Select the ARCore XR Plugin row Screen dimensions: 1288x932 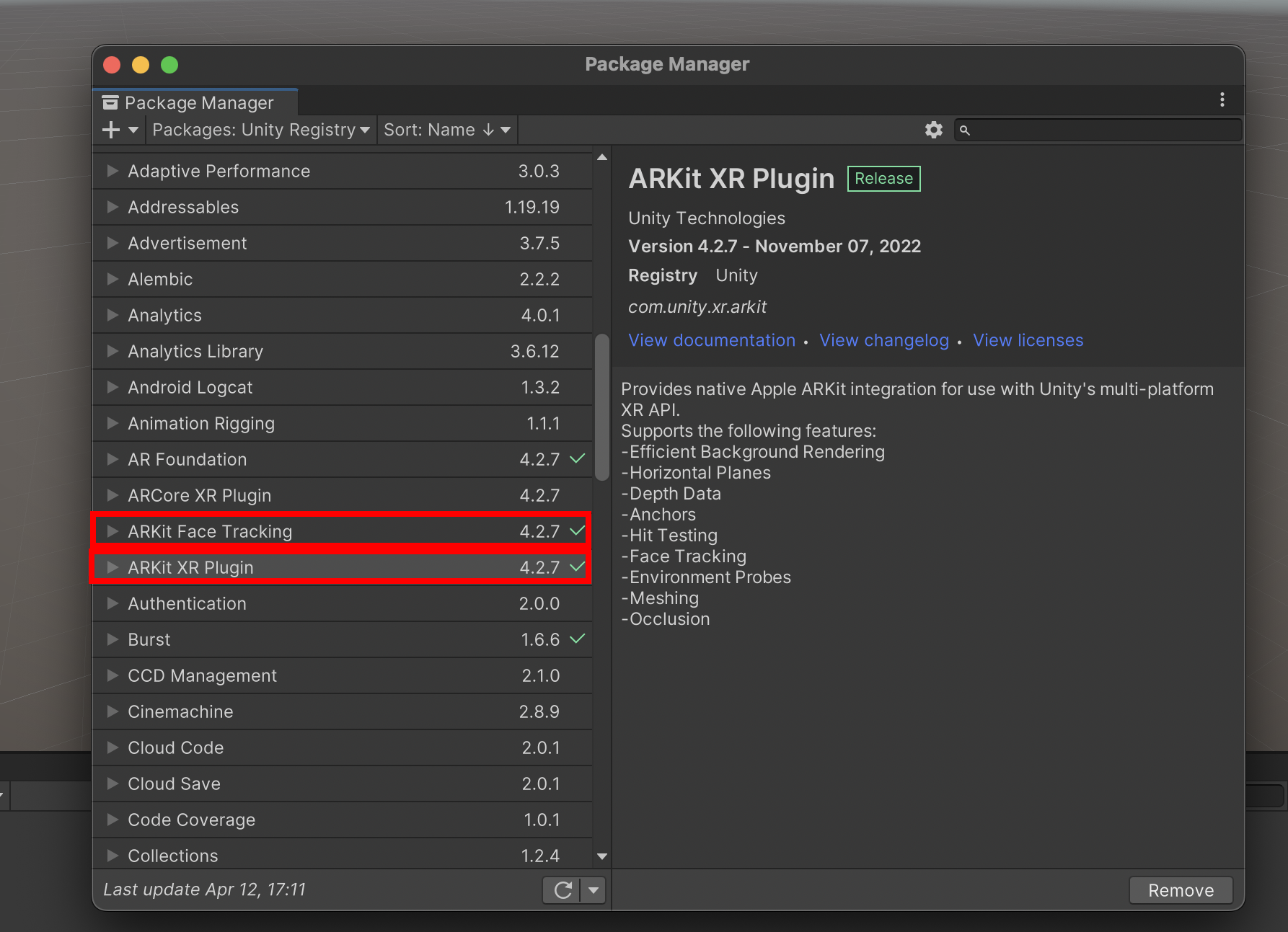(343, 495)
